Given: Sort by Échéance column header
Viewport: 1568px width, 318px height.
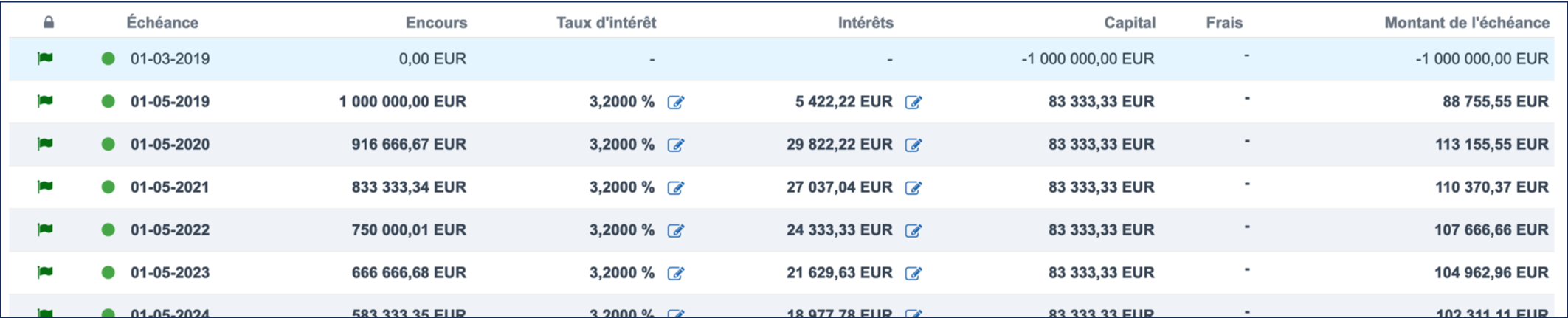Looking at the screenshot, I should click(x=162, y=23).
